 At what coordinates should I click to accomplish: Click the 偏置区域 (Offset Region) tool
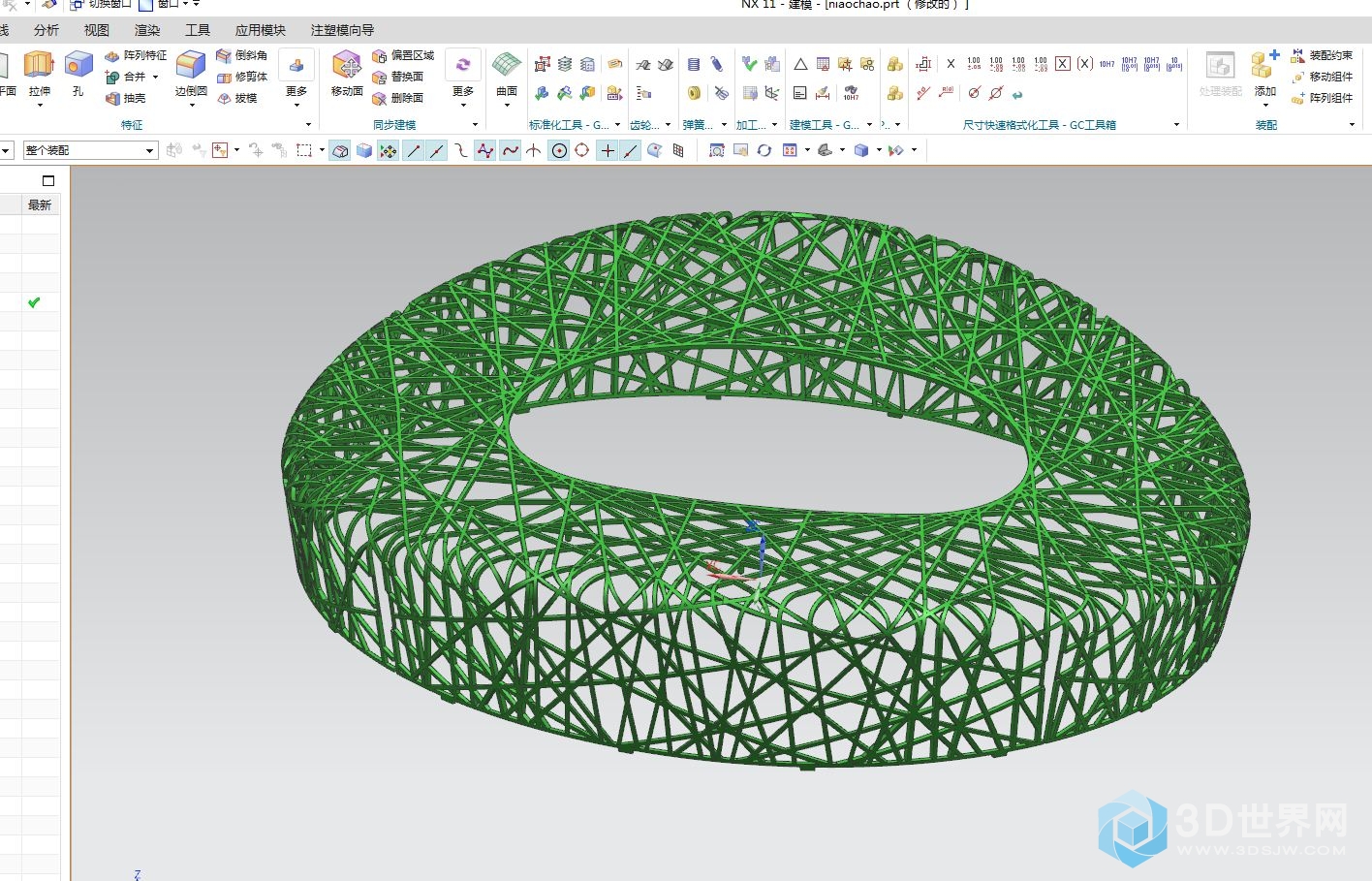pyautogui.click(x=404, y=55)
